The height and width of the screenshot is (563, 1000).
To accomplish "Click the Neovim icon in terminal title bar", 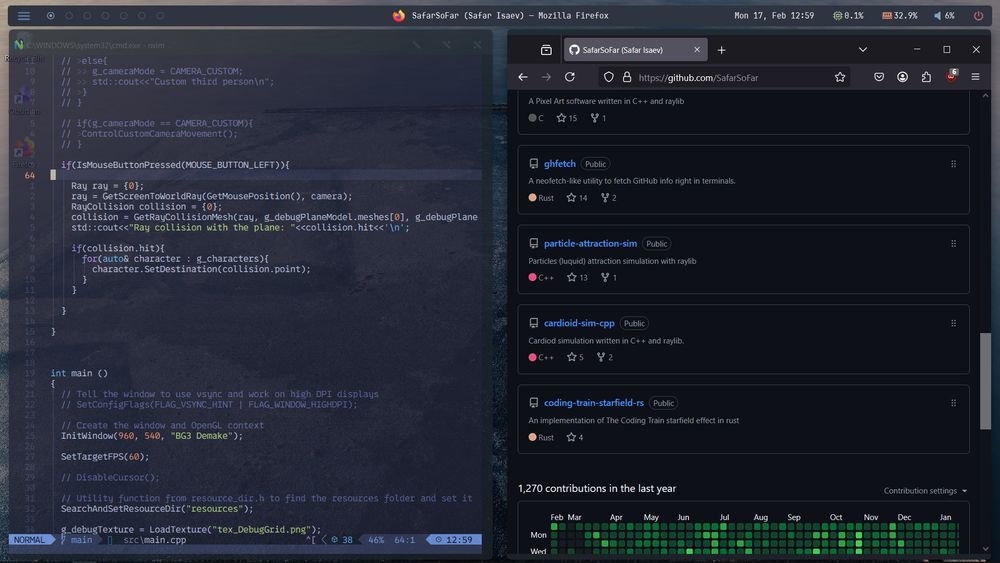I will pyautogui.click(x=18, y=45).
